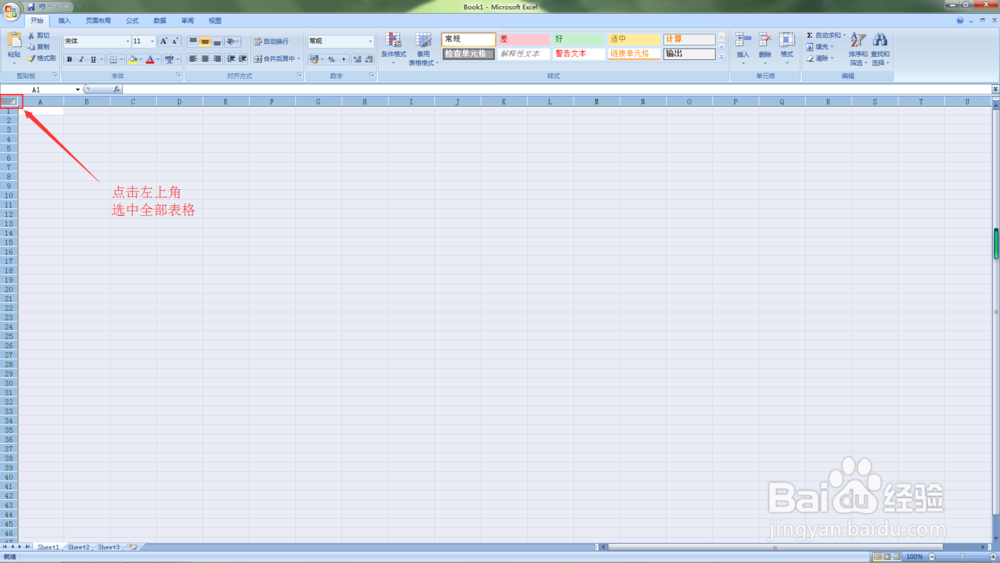Image resolution: width=1000 pixels, height=563 pixels.
Task: Open 查找和选择 find and select
Action: [x=880, y=48]
